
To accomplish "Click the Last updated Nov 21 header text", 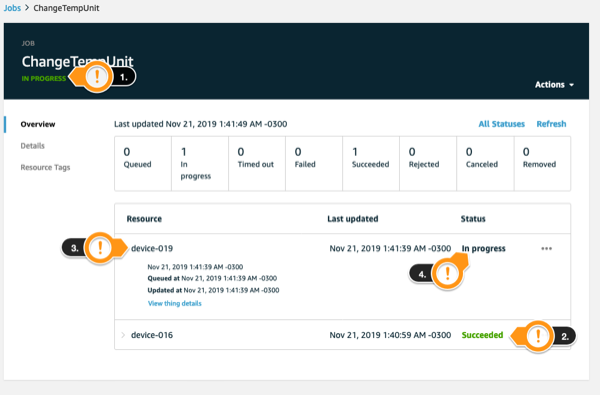I will [x=201, y=124].
